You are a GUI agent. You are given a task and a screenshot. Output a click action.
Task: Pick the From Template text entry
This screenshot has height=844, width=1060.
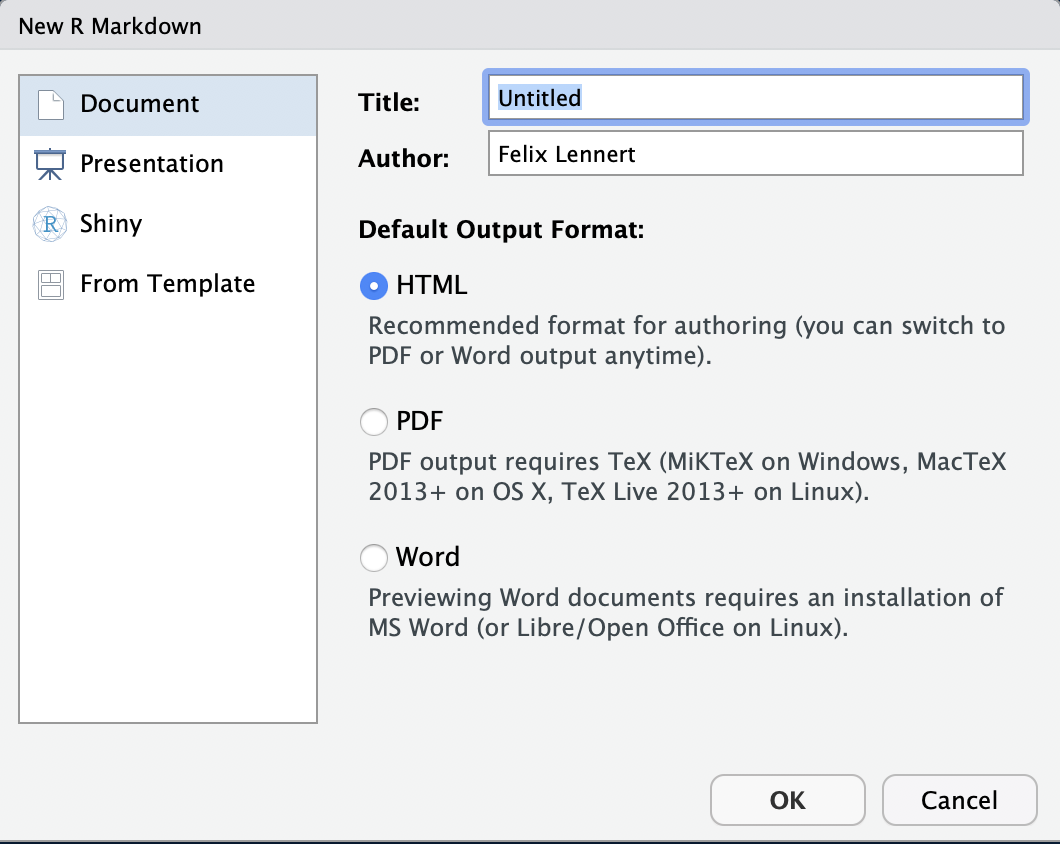coord(167,284)
